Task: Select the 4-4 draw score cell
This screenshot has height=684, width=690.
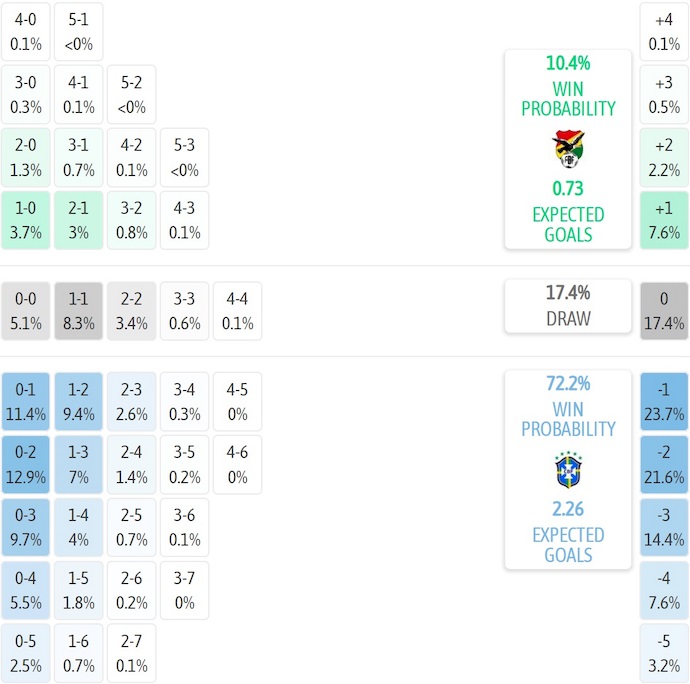Action: [238, 311]
